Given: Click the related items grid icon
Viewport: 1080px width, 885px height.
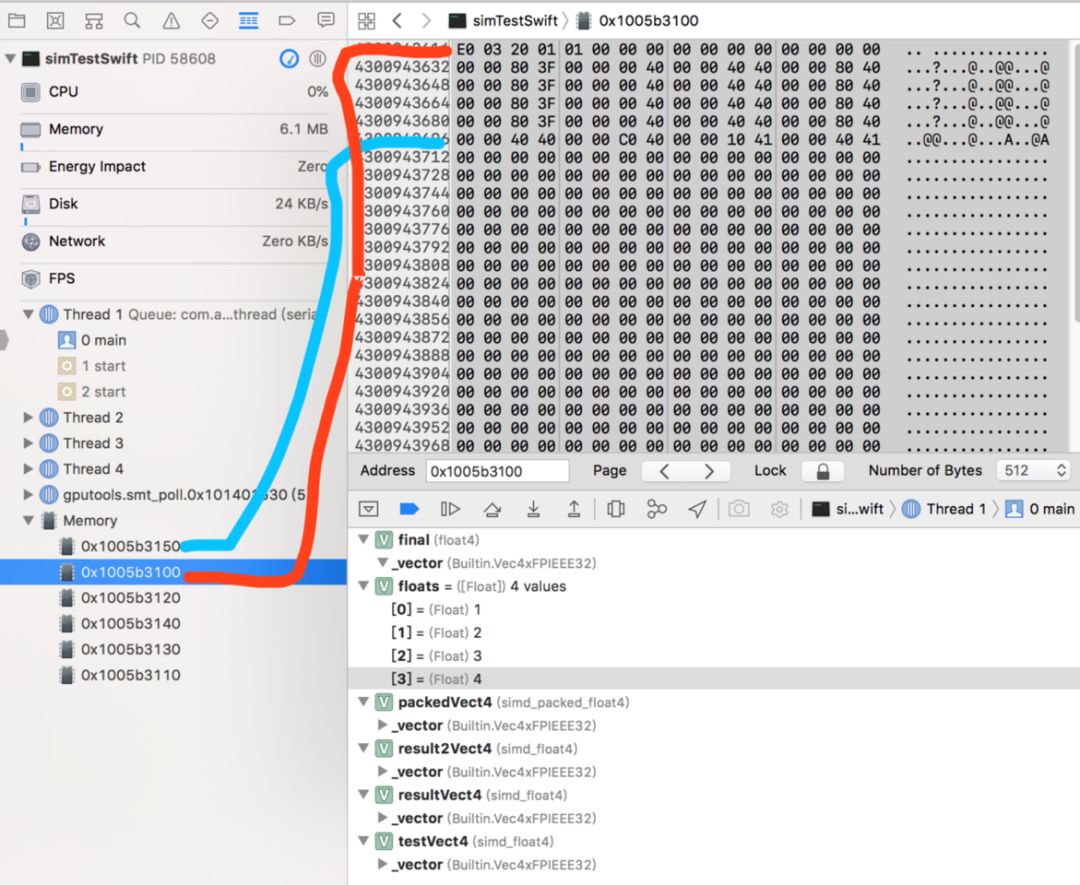Looking at the screenshot, I should [366, 21].
